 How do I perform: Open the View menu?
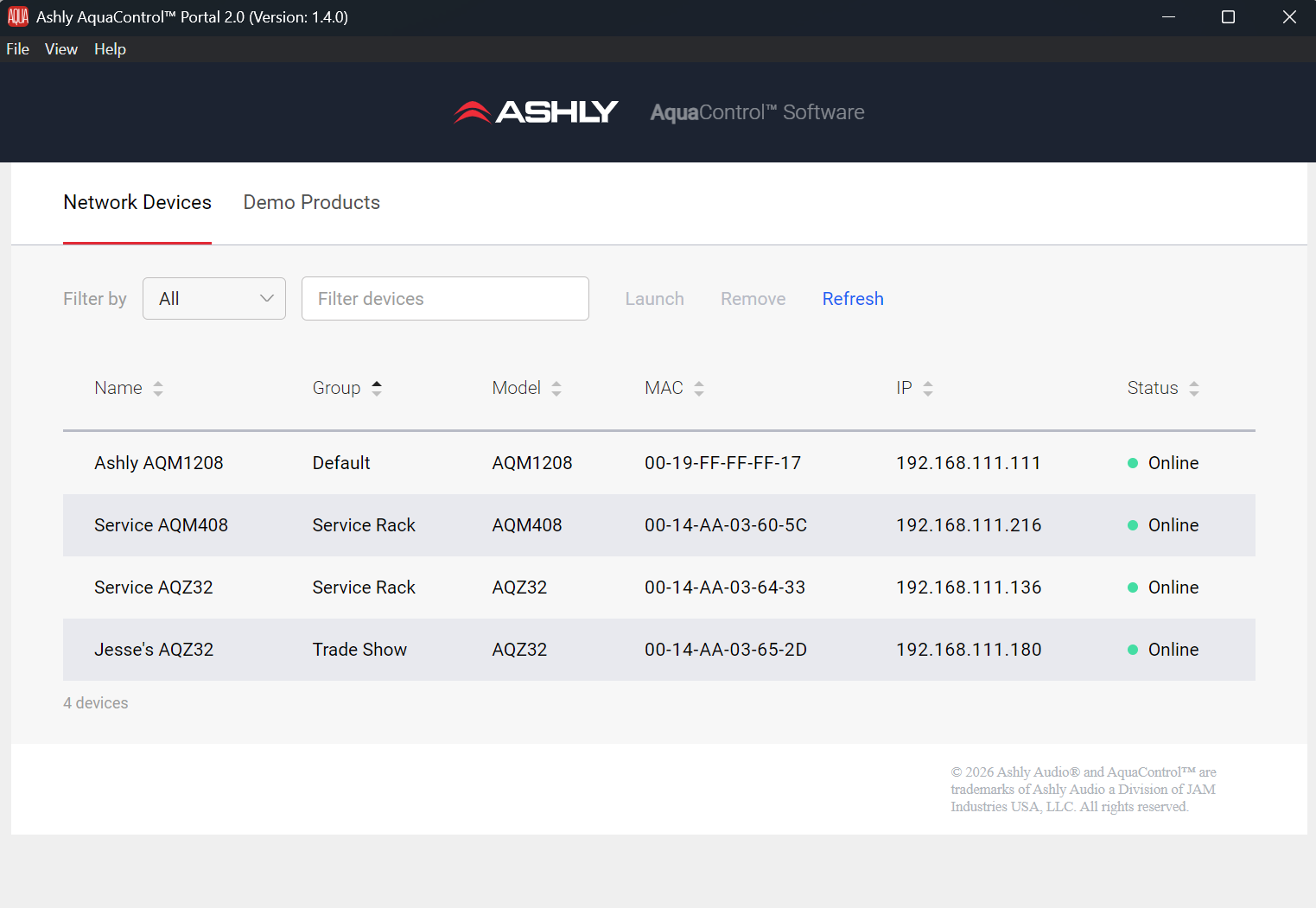point(61,49)
